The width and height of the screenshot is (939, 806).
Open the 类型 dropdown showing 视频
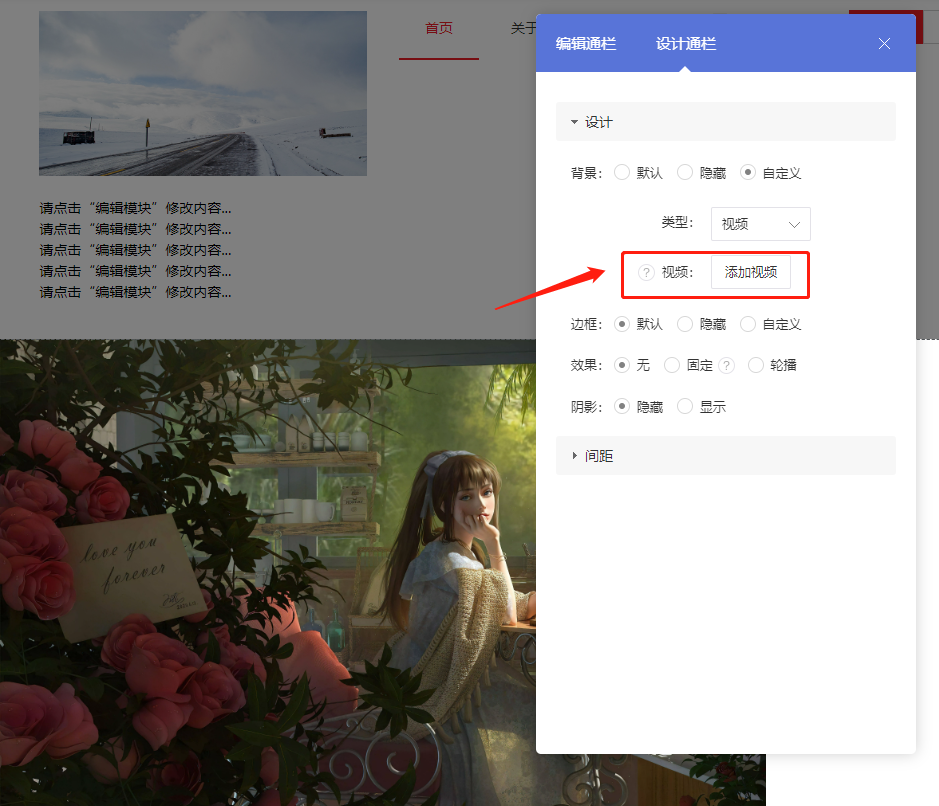tap(761, 224)
